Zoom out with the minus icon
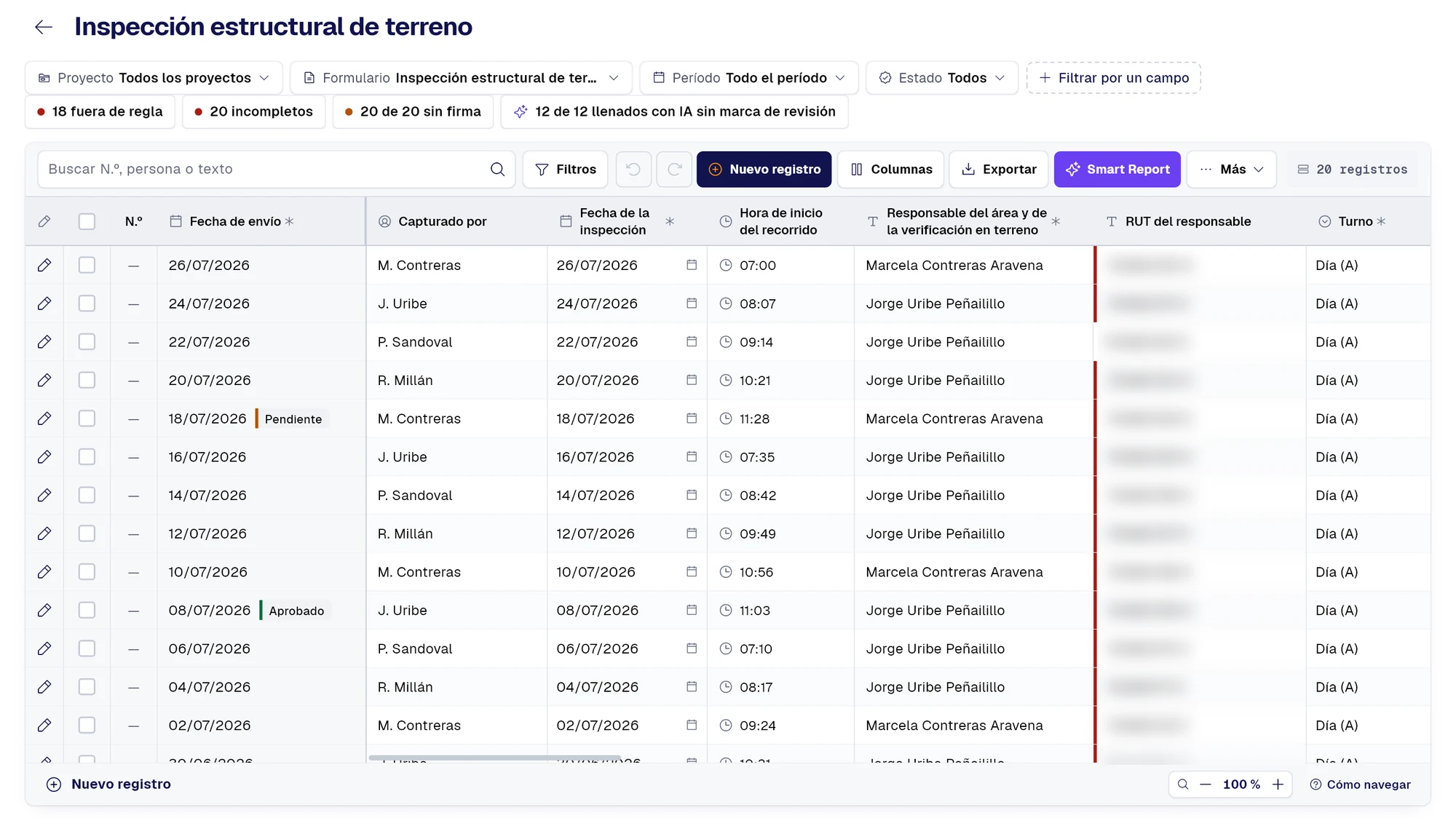Viewport: 1456px width, 818px height. [x=1206, y=785]
